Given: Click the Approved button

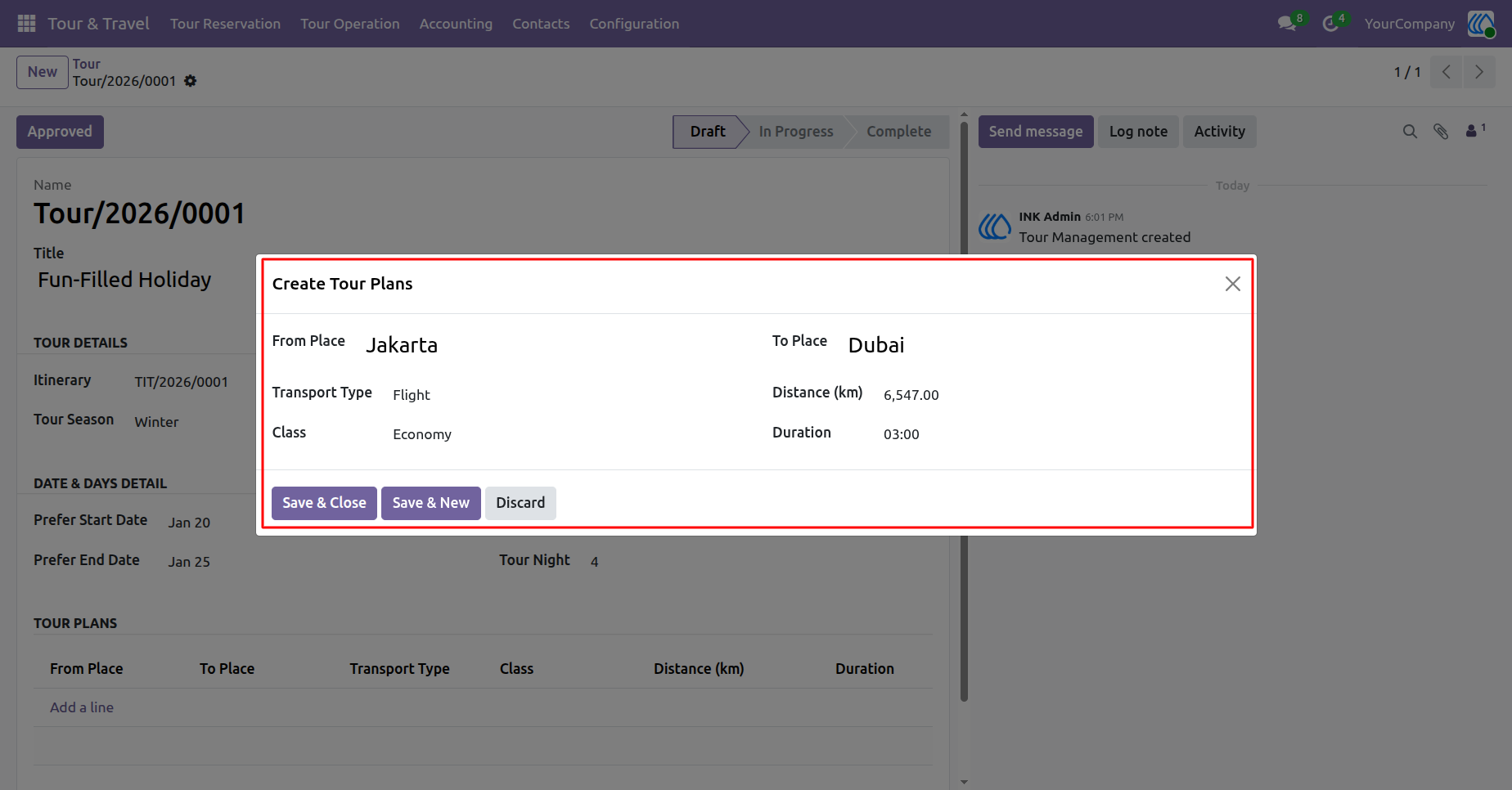Looking at the screenshot, I should point(60,132).
